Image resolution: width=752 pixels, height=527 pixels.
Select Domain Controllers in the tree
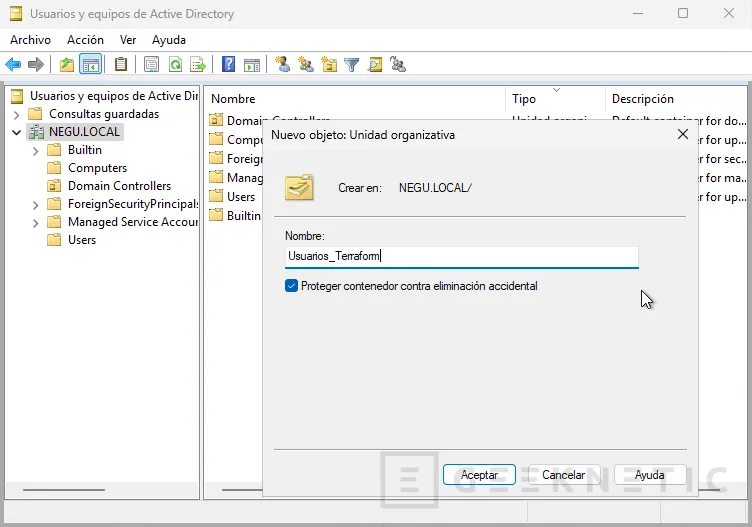(119, 186)
